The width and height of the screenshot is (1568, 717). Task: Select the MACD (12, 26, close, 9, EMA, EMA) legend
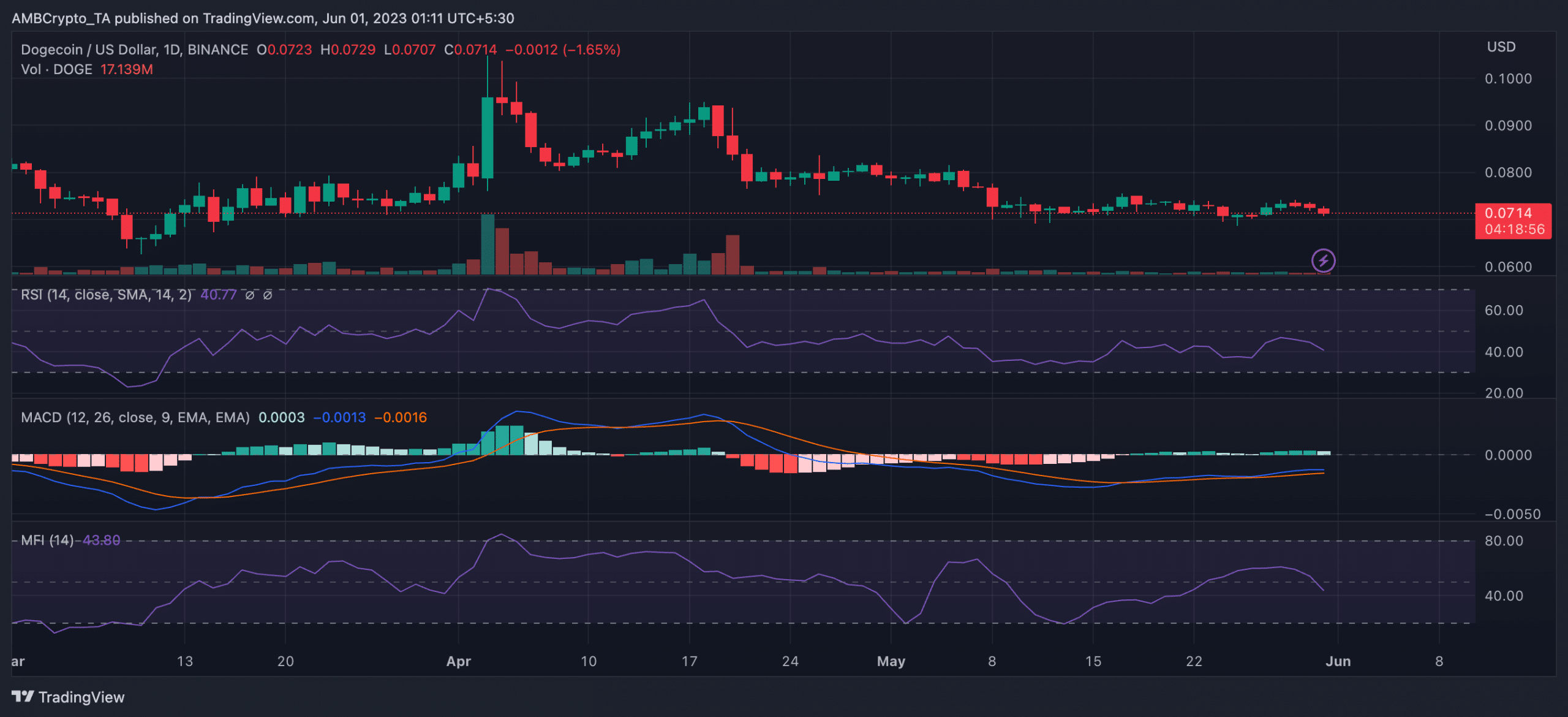[135, 417]
